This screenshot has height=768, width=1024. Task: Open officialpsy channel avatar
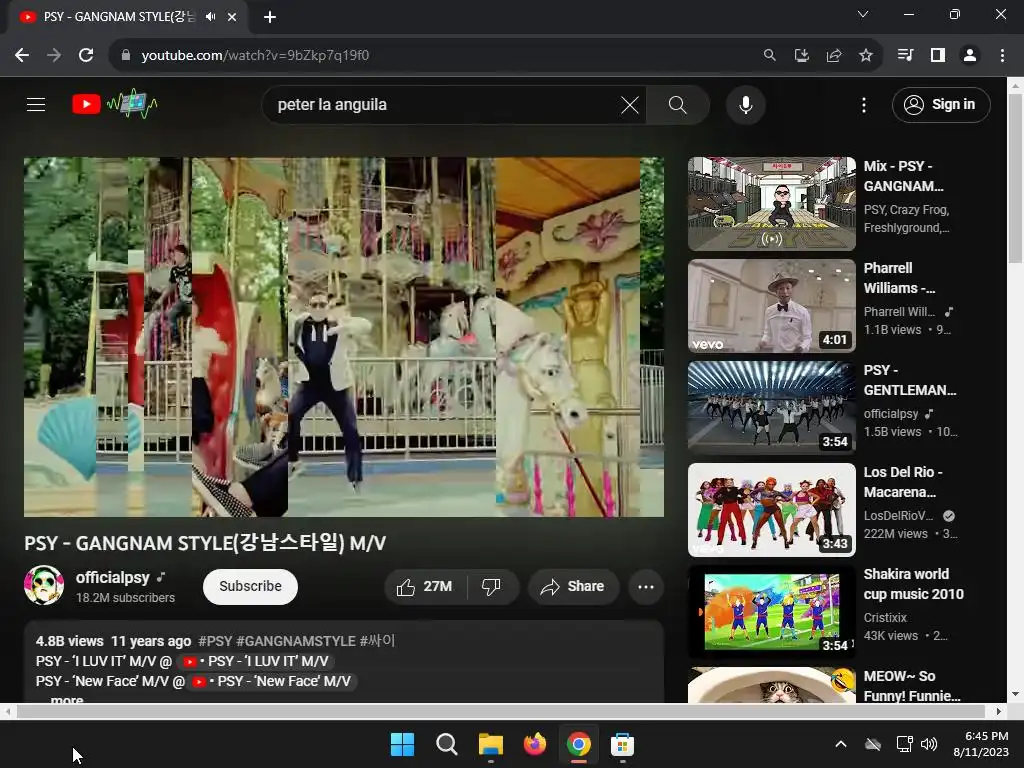[44, 585]
